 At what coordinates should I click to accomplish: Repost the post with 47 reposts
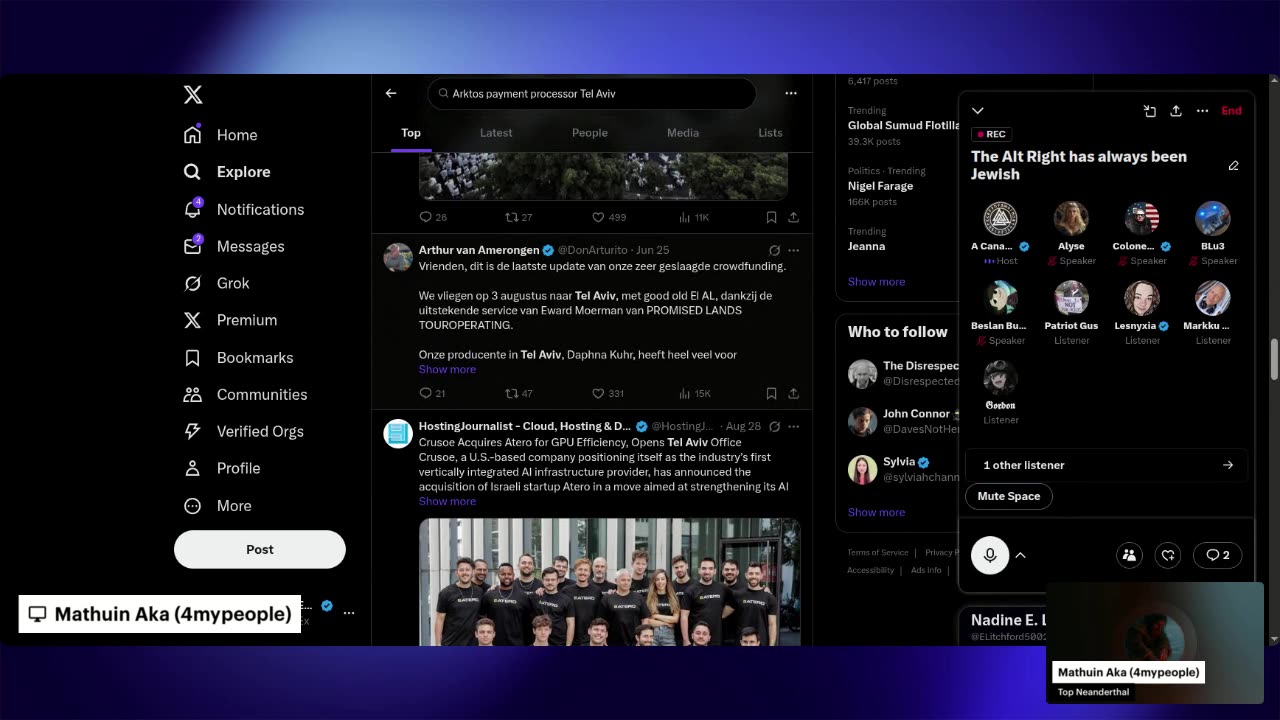[518, 394]
